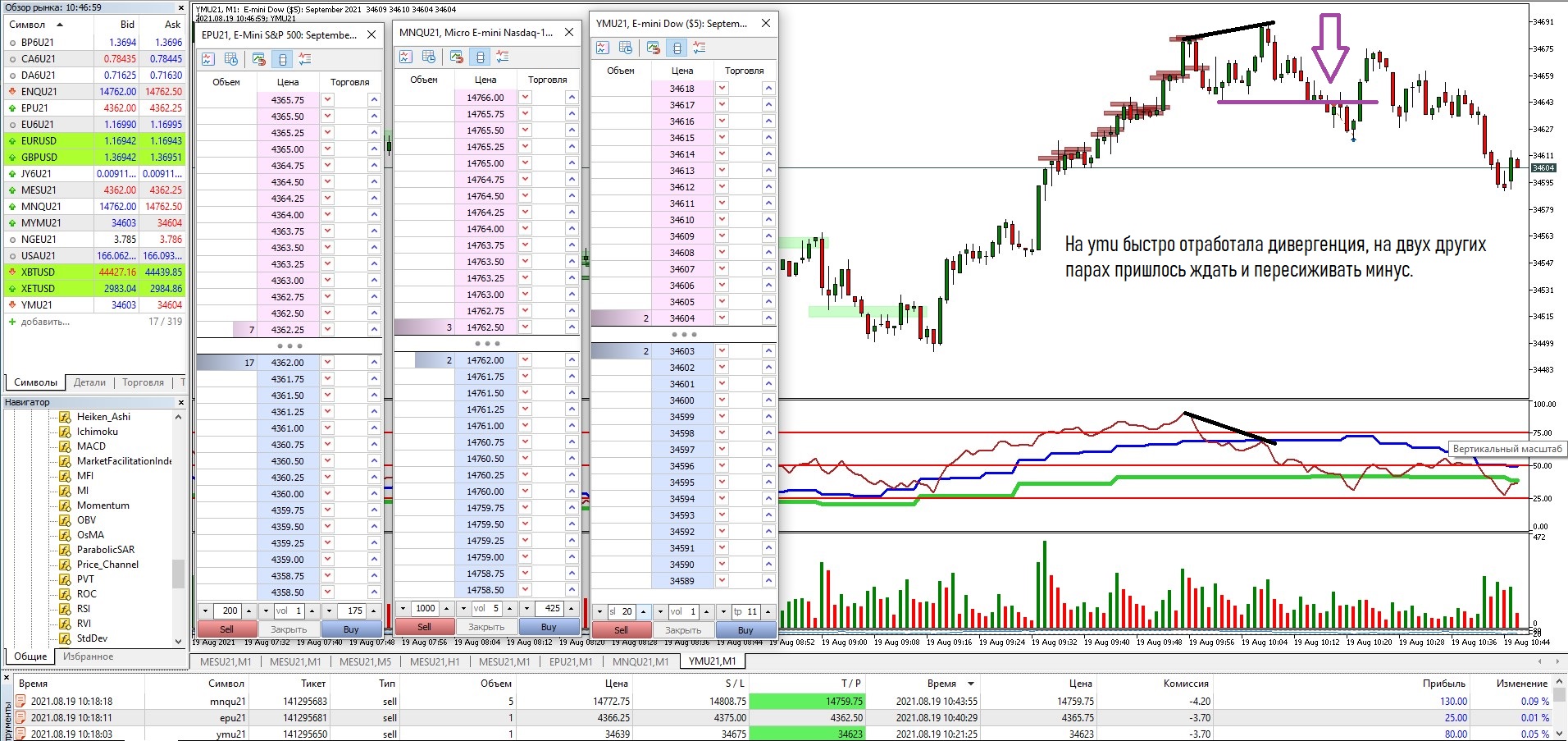The image size is (1568, 741).
Task: Click Закрыть in the EPU21 depth window
Action: 289,629
